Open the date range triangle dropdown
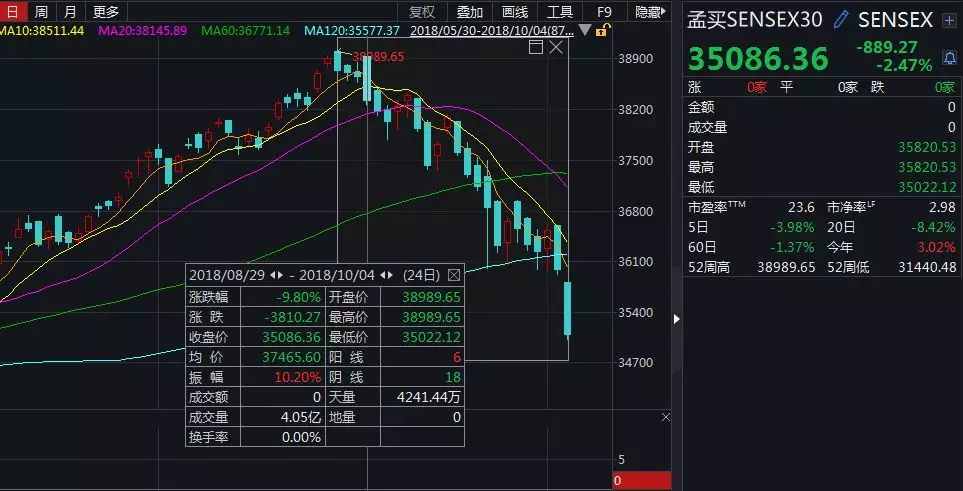Viewport: 963px width, 491px height. (585, 29)
